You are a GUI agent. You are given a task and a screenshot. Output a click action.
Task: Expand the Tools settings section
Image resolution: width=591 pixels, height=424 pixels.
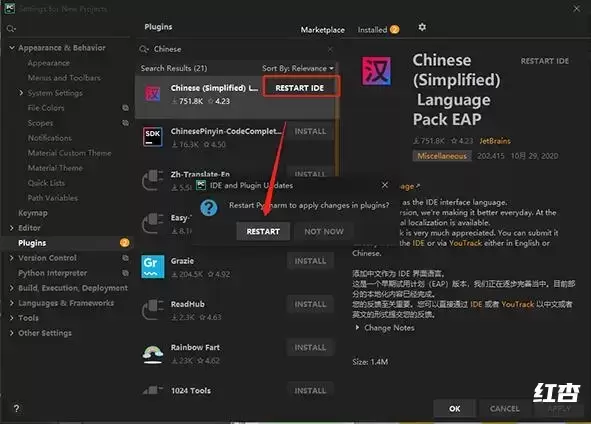pos(12,318)
